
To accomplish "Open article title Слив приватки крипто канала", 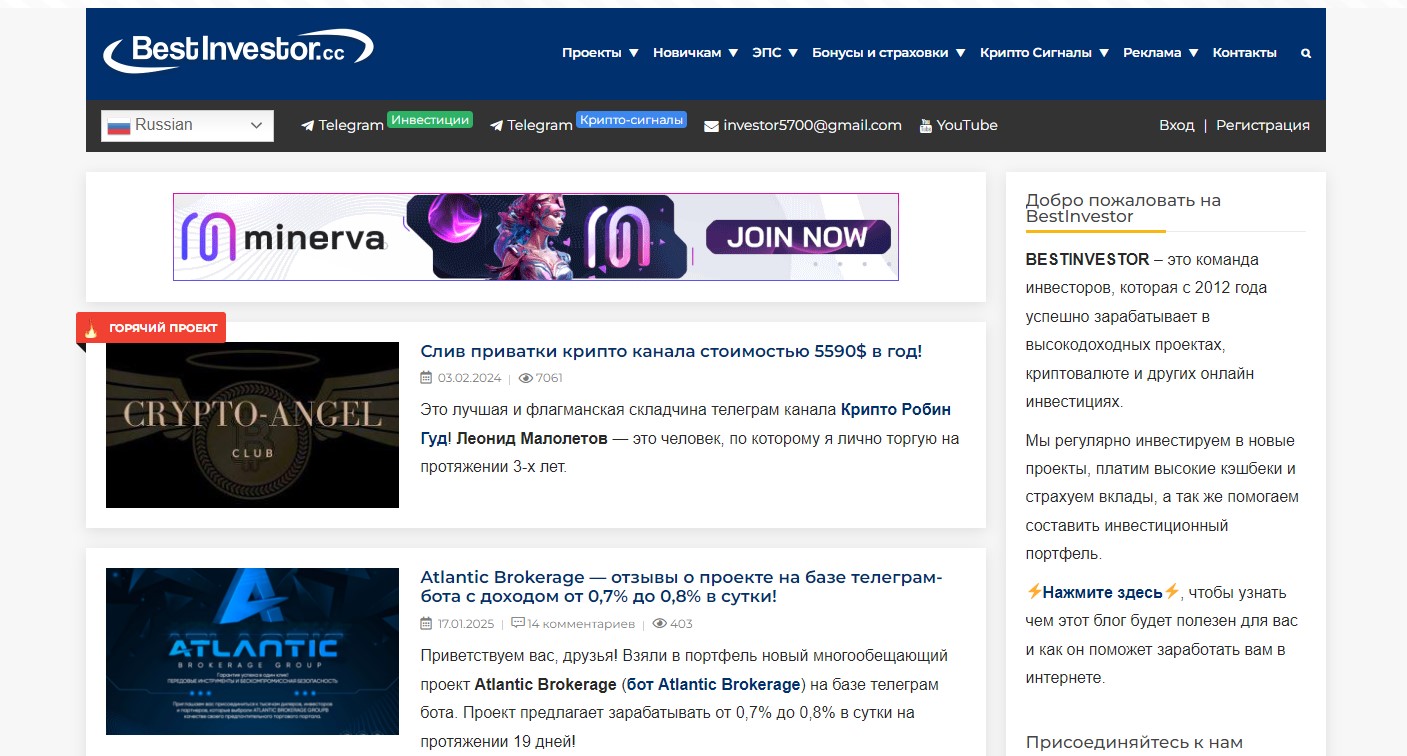I will [x=671, y=352].
